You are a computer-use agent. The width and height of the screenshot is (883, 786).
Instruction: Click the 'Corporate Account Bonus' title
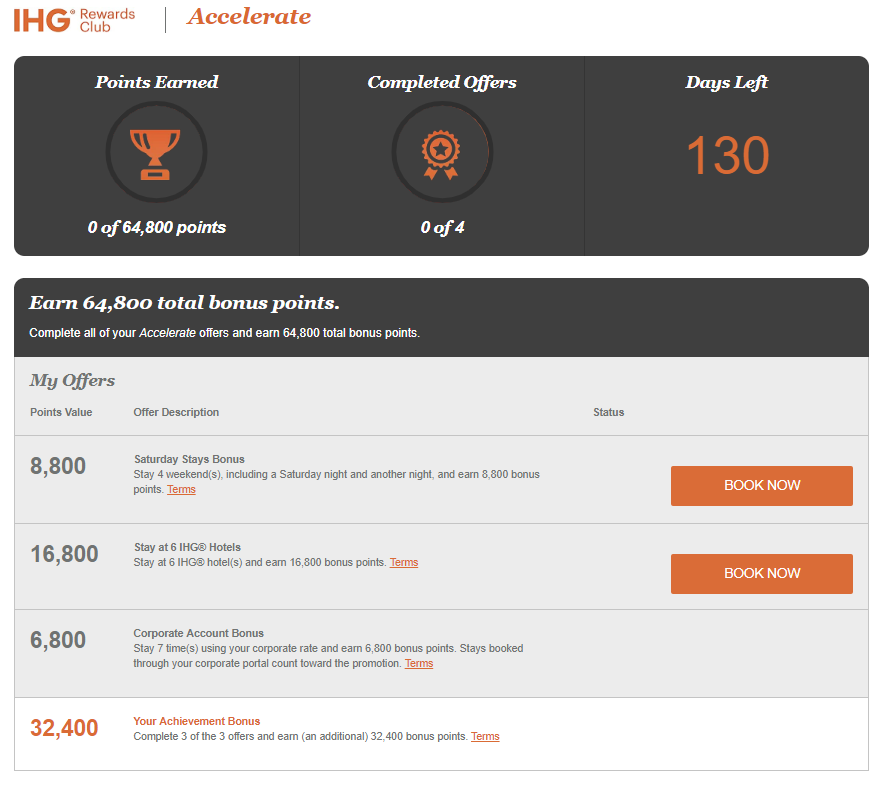tap(198, 633)
